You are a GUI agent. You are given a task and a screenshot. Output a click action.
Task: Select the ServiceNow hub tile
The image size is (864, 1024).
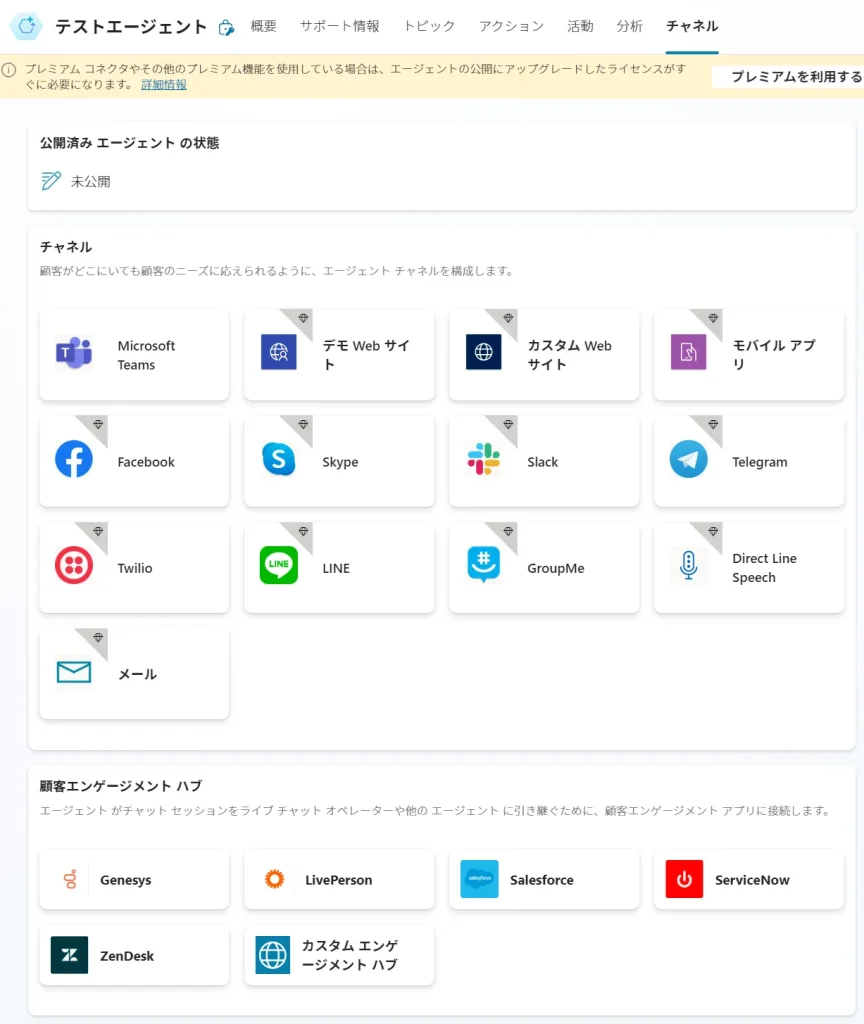pyautogui.click(x=749, y=879)
